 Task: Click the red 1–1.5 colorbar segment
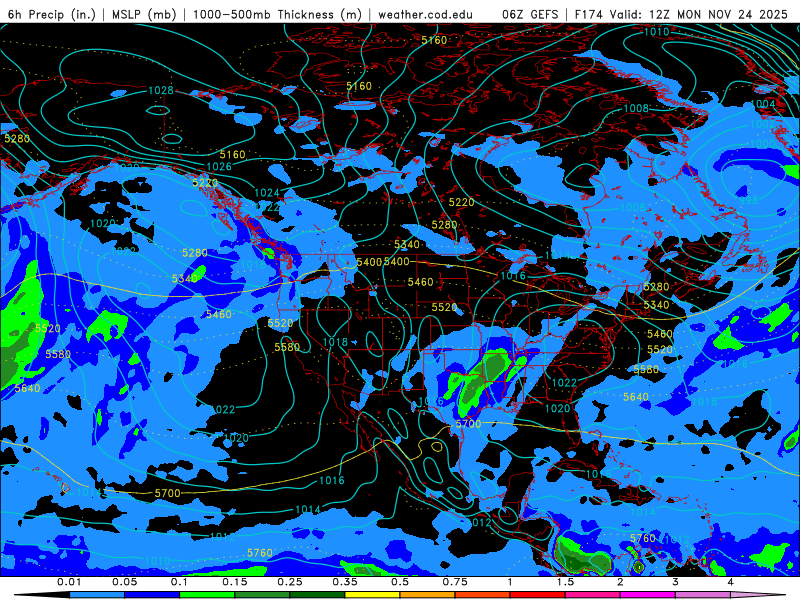[538, 595]
